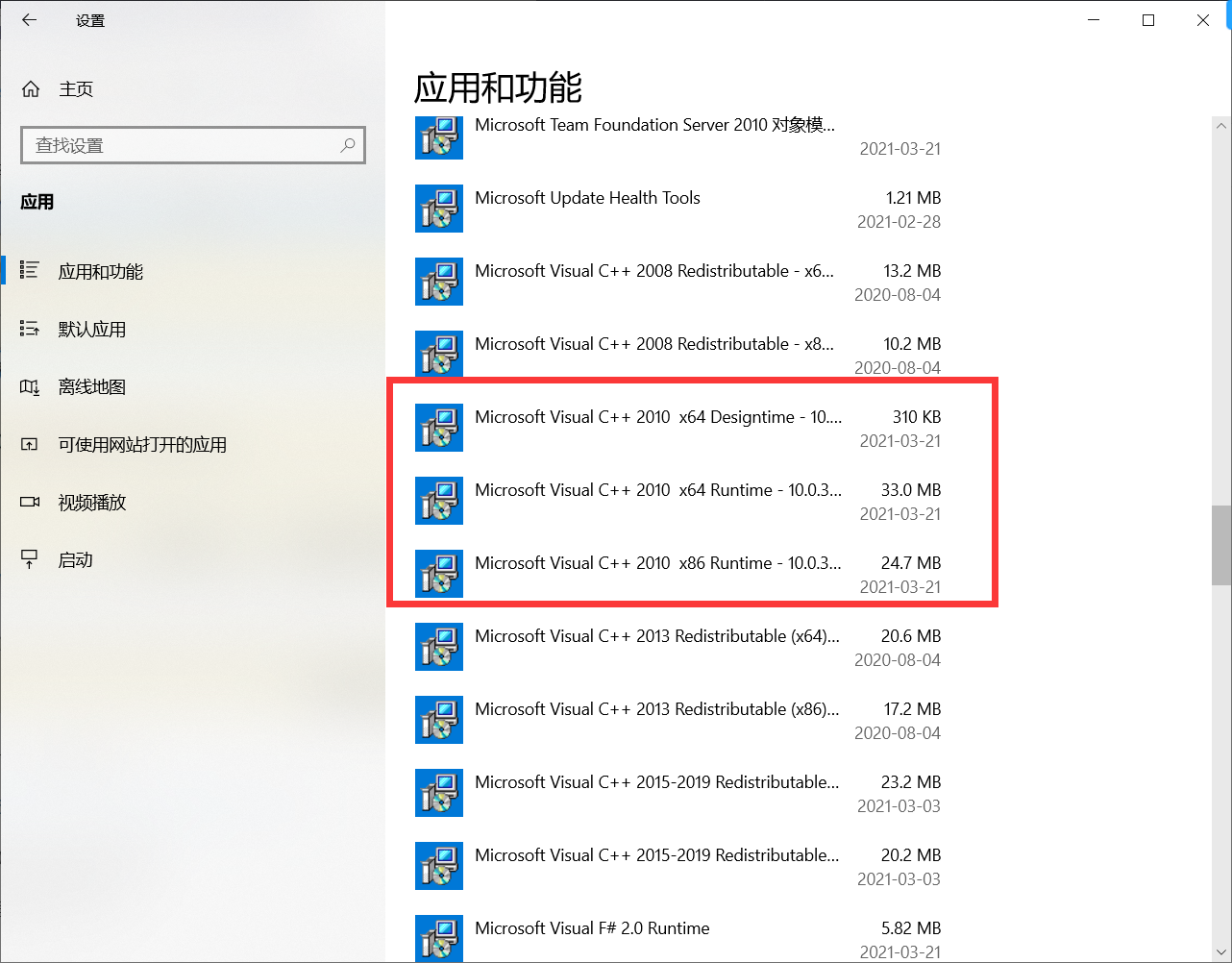The image size is (1232, 963).
Task: Click the Microsoft Visual F# 2.0 Runtime icon
Action: click(x=438, y=938)
